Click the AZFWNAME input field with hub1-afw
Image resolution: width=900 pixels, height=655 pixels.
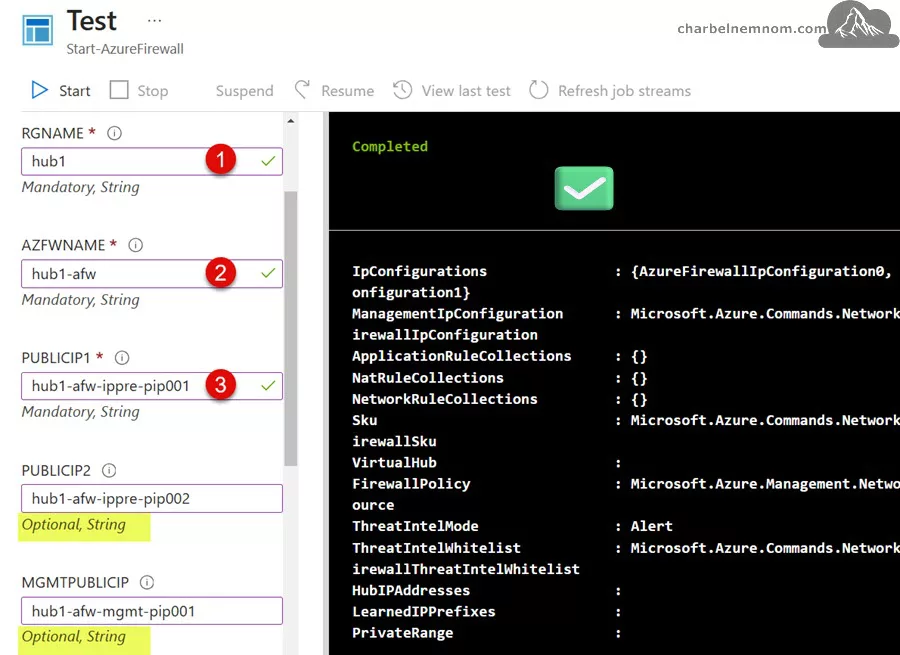(152, 274)
